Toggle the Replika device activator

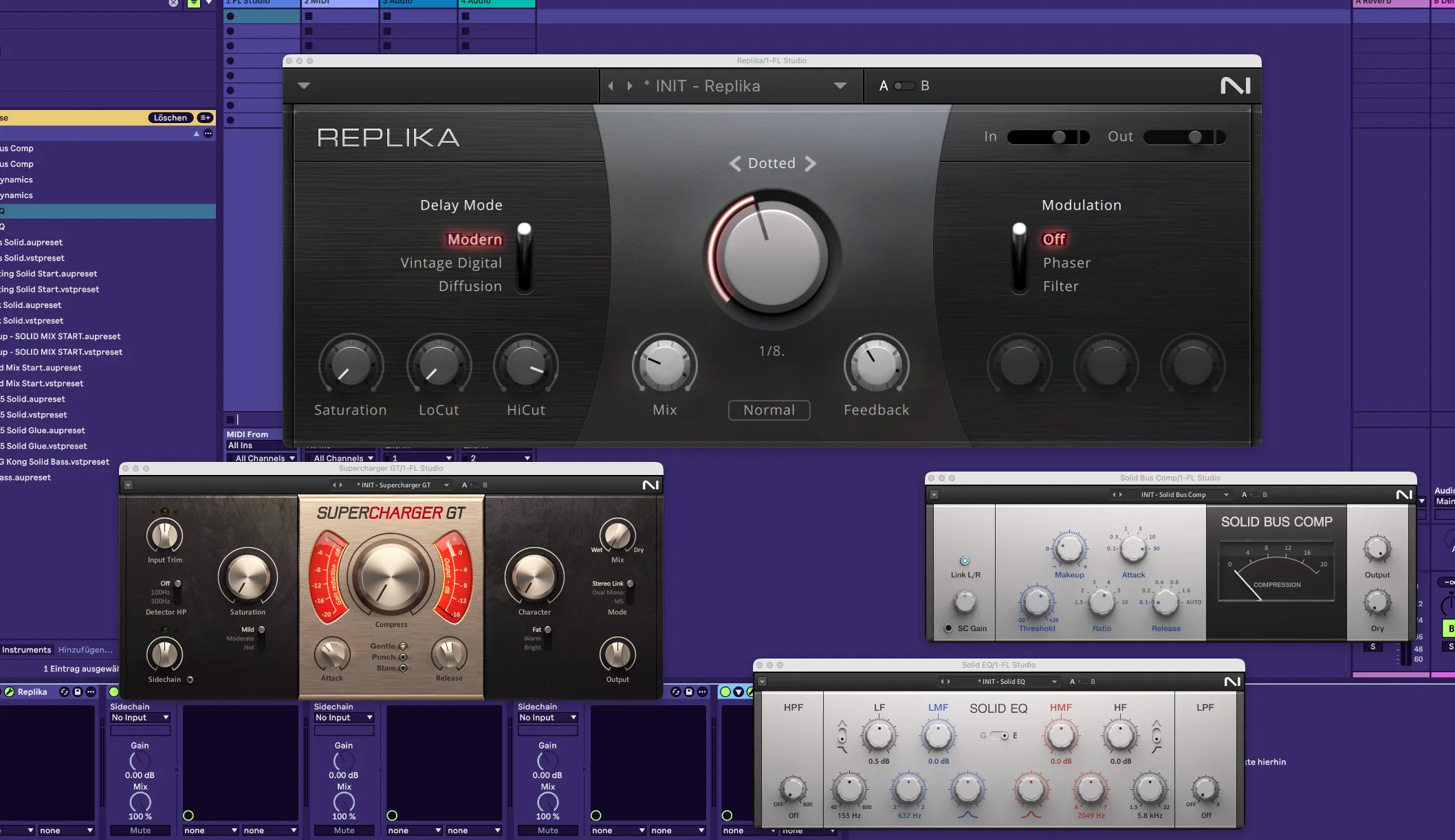(9, 692)
